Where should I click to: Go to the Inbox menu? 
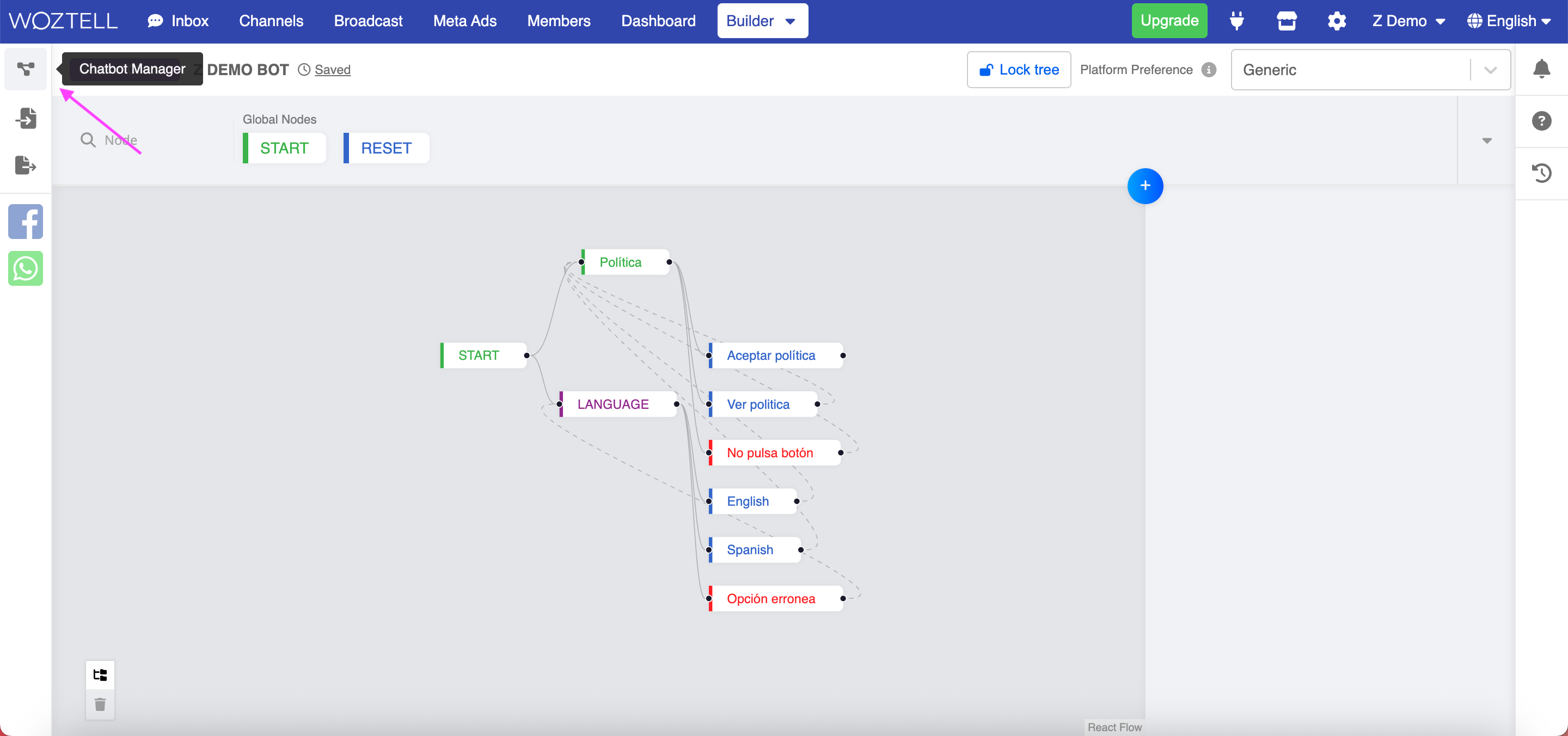[177, 21]
